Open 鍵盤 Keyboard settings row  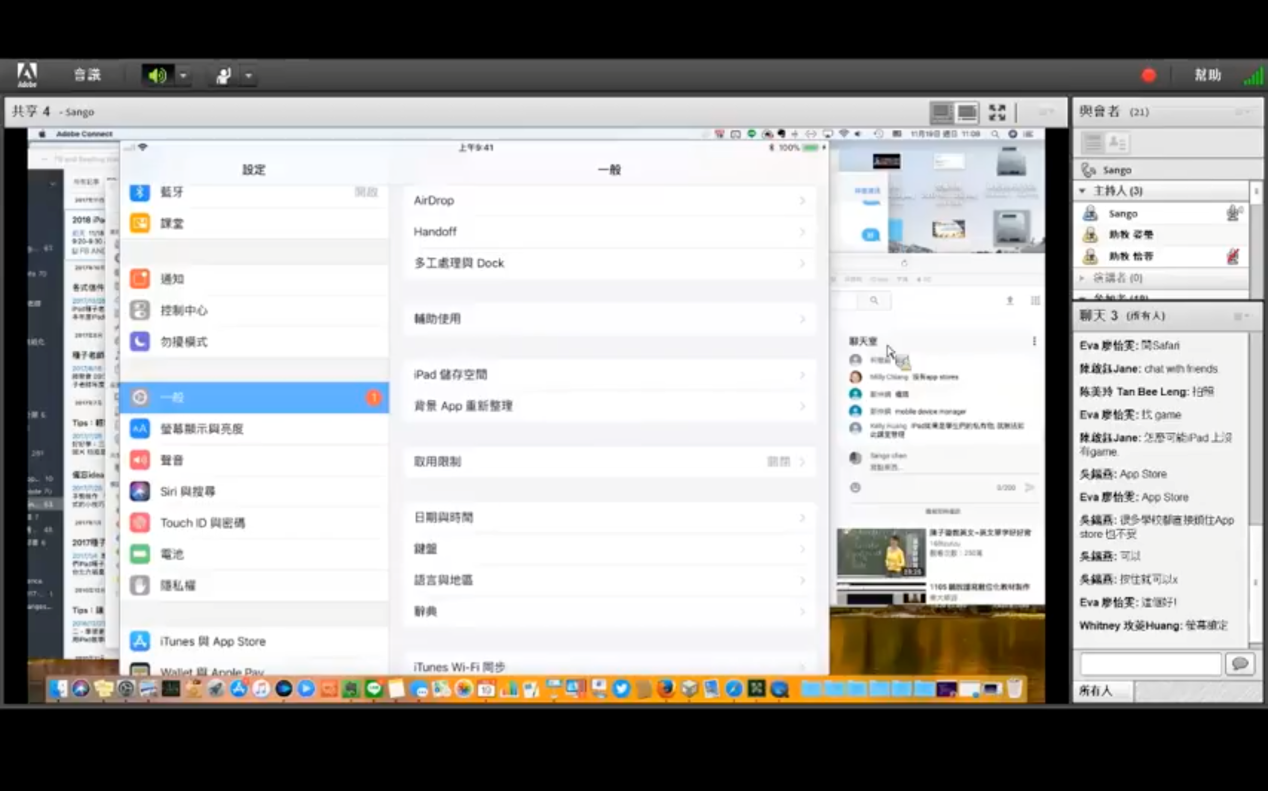[x=609, y=549]
